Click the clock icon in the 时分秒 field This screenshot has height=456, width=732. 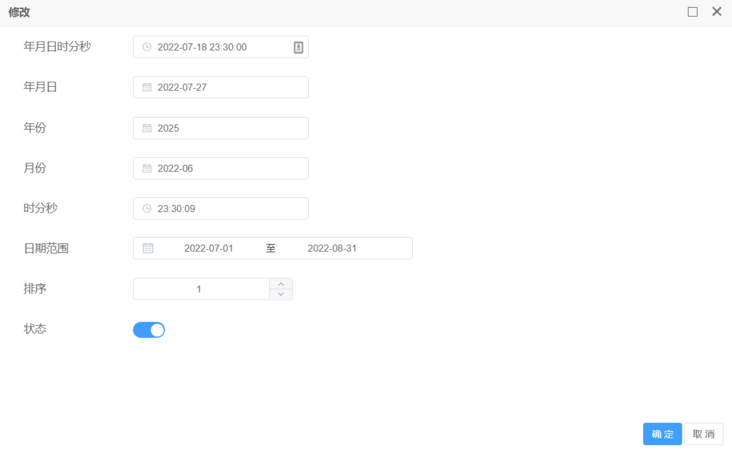click(147, 208)
